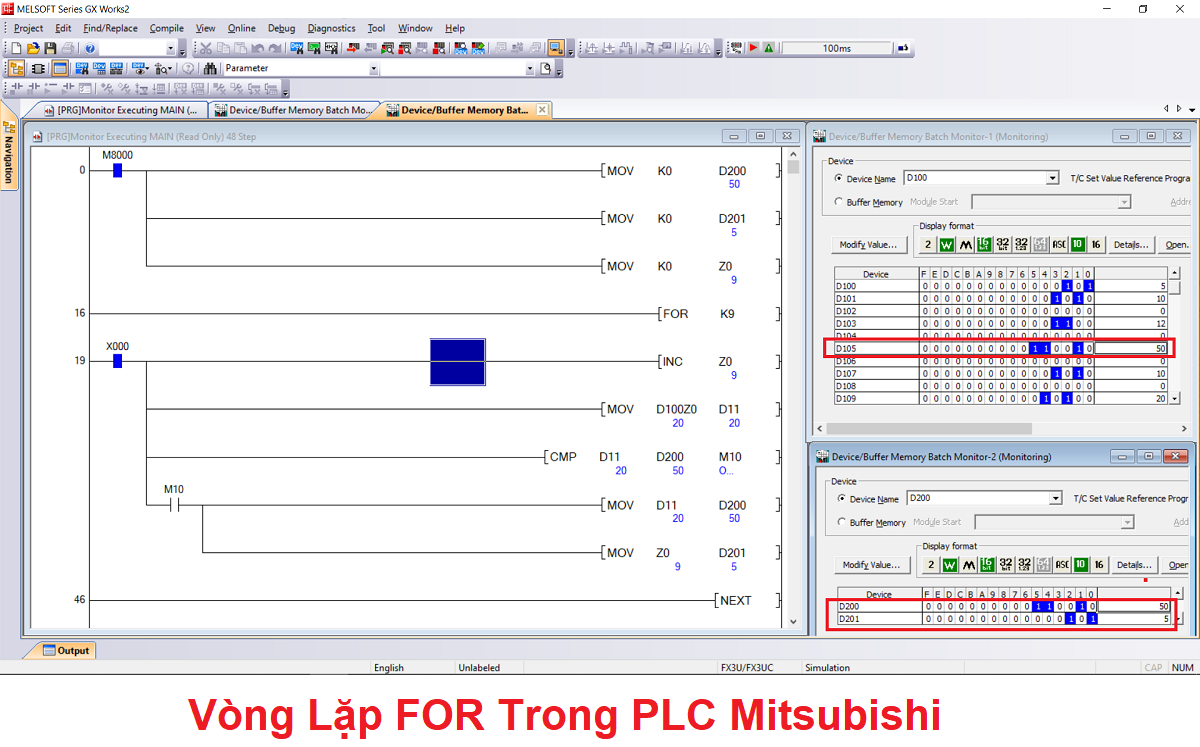Click the icon right of the 100ms field
1200x747 pixels.
point(903,48)
